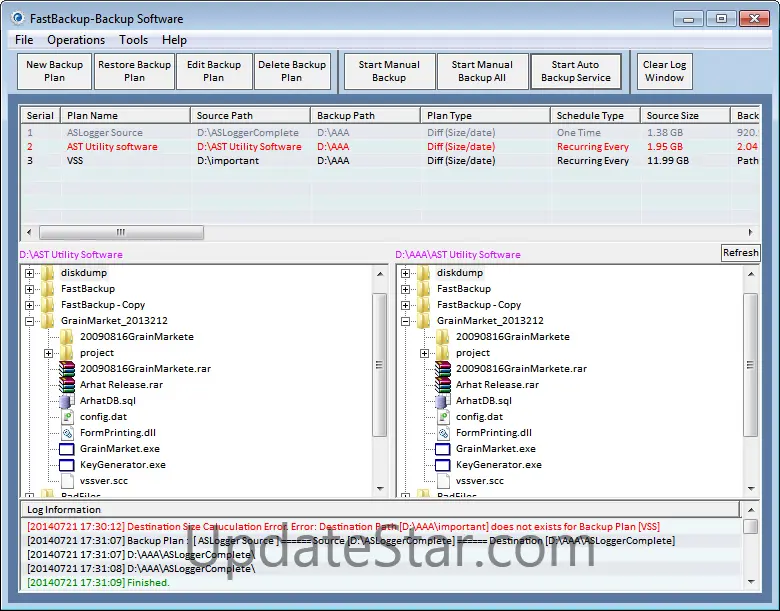Click project folder icon in right backup tree
This screenshot has width=780, height=611.
pyautogui.click(x=443, y=352)
